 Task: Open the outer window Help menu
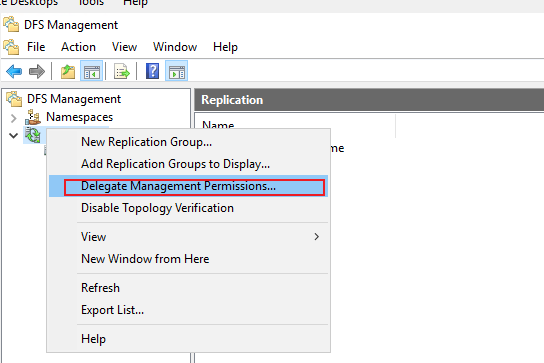[x=135, y=3]
